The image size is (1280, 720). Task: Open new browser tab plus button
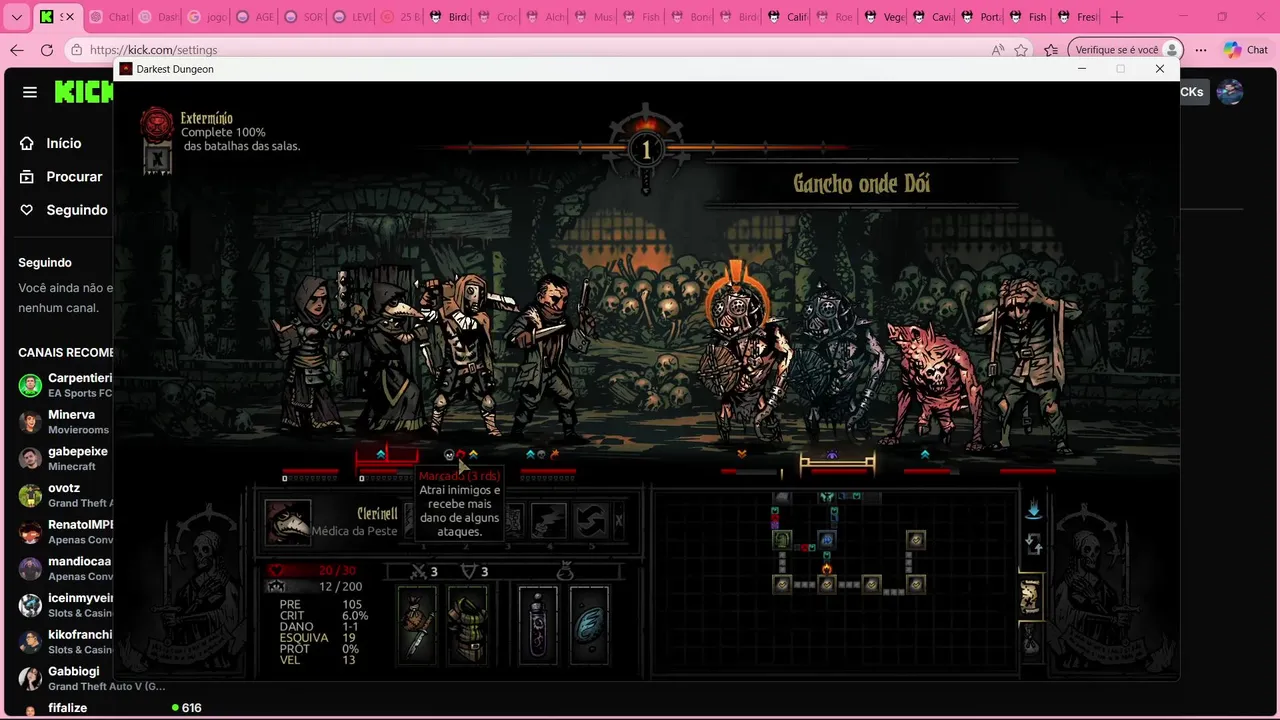1117,17
